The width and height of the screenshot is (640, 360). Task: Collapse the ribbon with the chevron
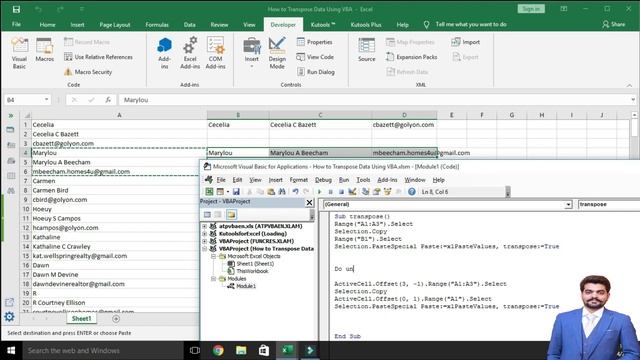[629, 85]
